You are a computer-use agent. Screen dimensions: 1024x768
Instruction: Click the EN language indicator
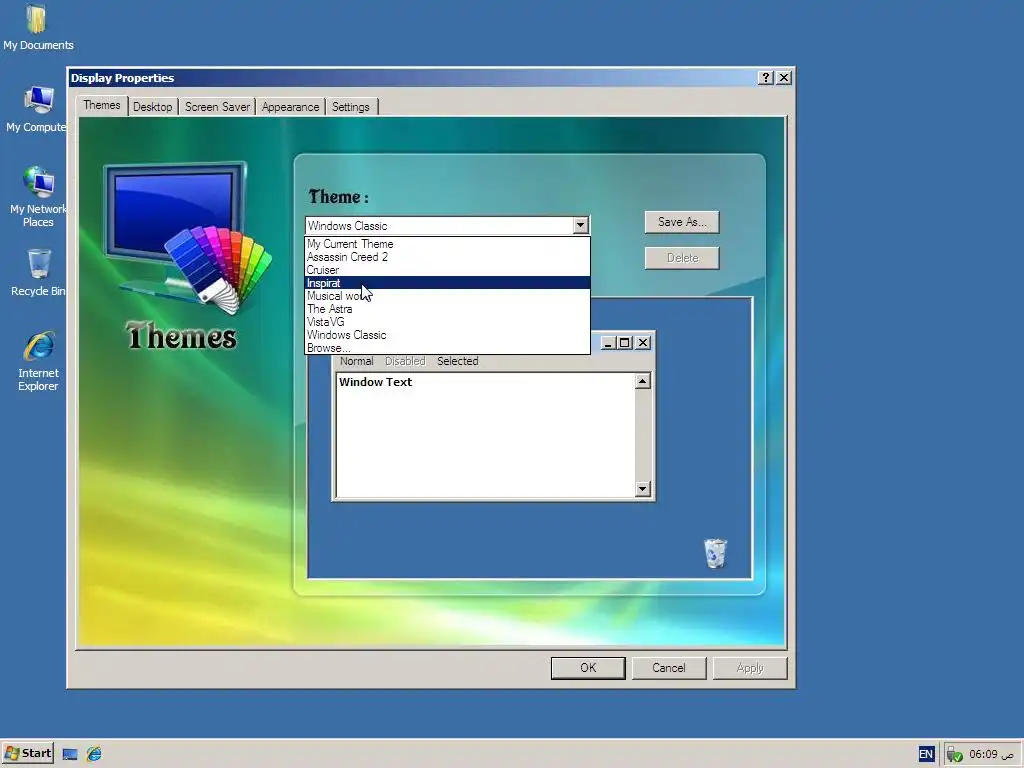pyautogui.click(x=926, y=754)
